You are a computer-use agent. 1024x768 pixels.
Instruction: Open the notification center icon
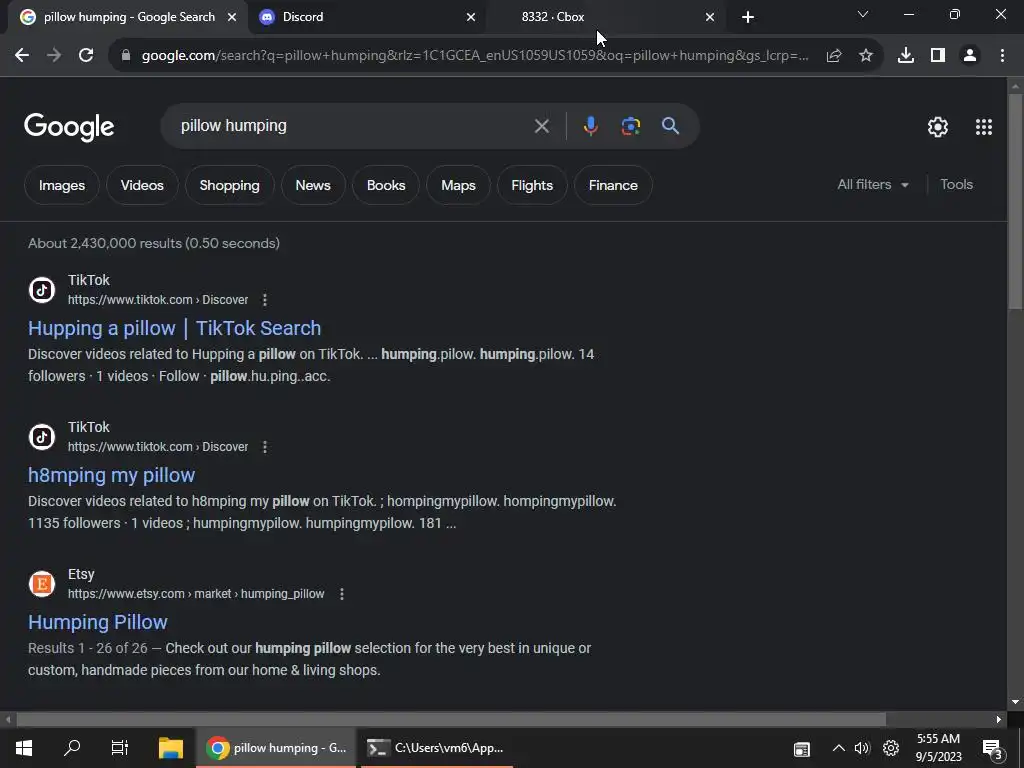(993, 749)
